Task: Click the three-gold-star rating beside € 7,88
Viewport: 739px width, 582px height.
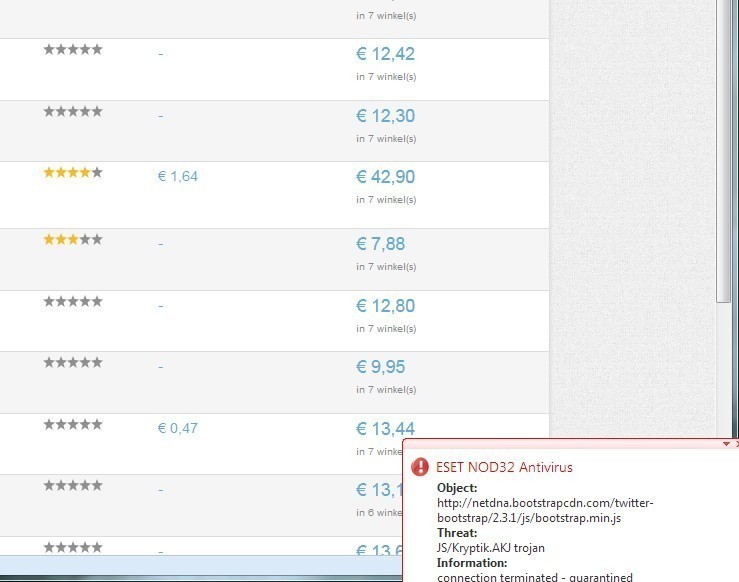Action: 73,240
